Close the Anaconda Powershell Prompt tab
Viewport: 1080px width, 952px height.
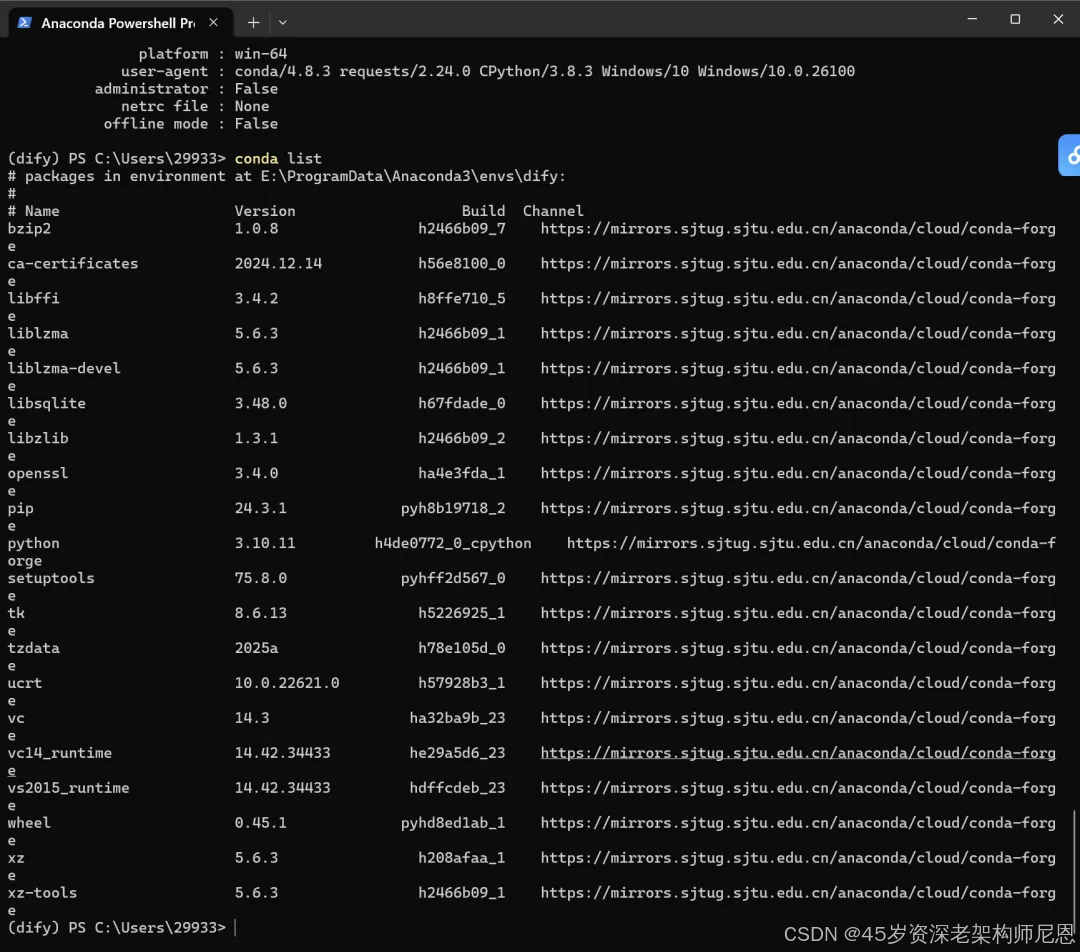(214, 23)
